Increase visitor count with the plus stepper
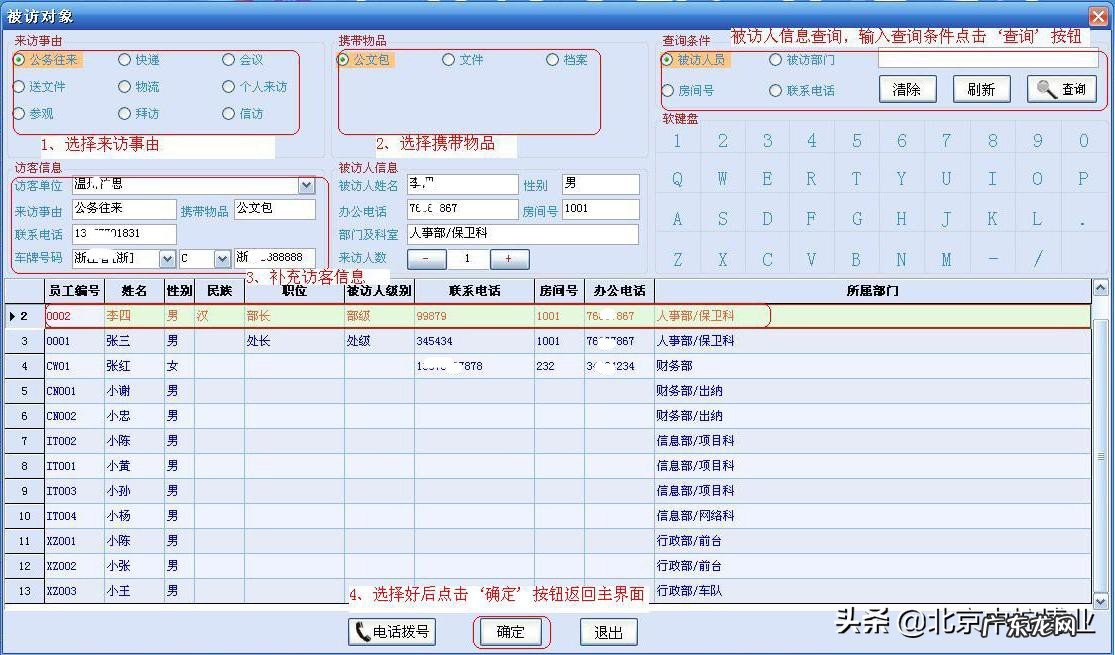 (510, 258)
